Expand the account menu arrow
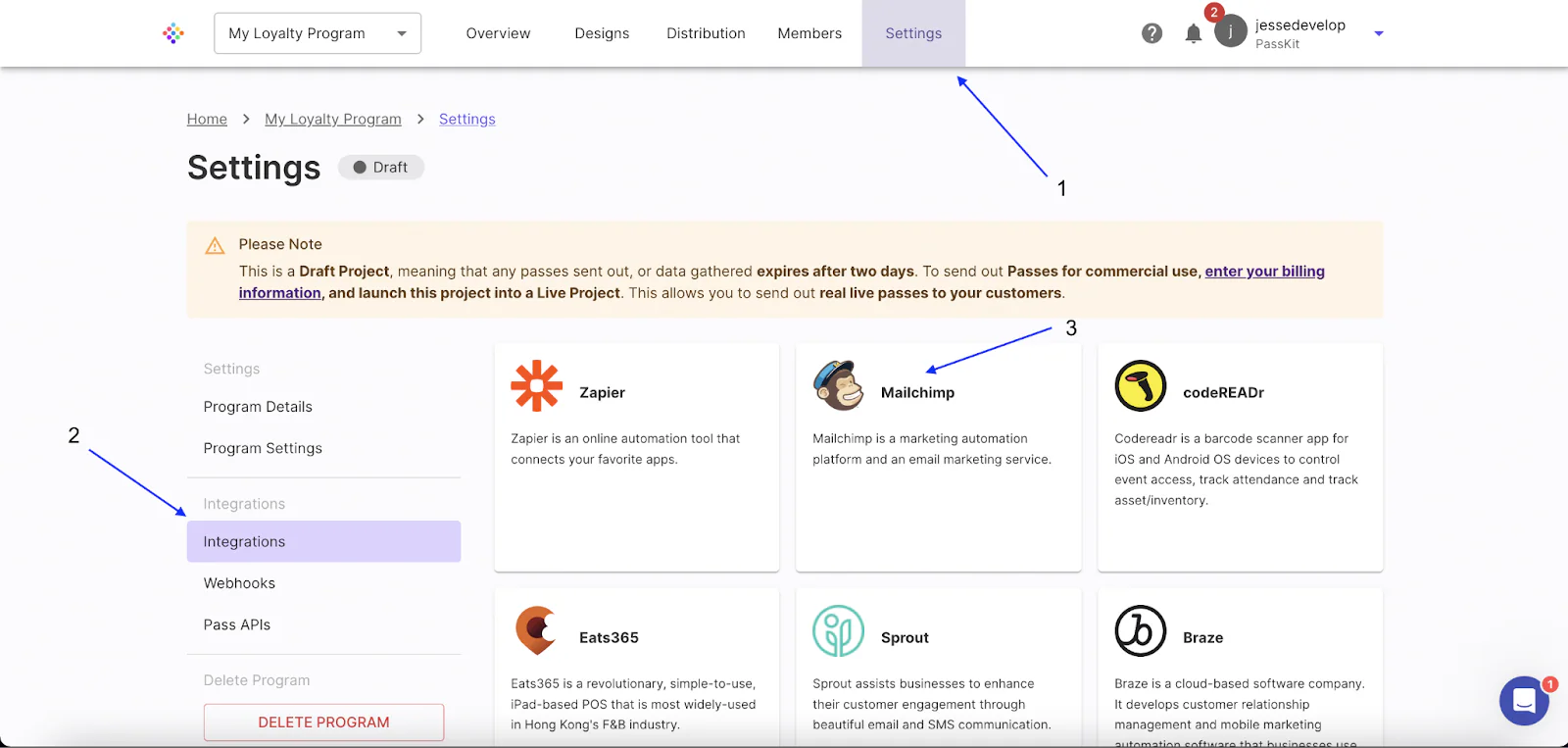Image resolution: width=1568 pixels, height=748 pixels. 1379,33
